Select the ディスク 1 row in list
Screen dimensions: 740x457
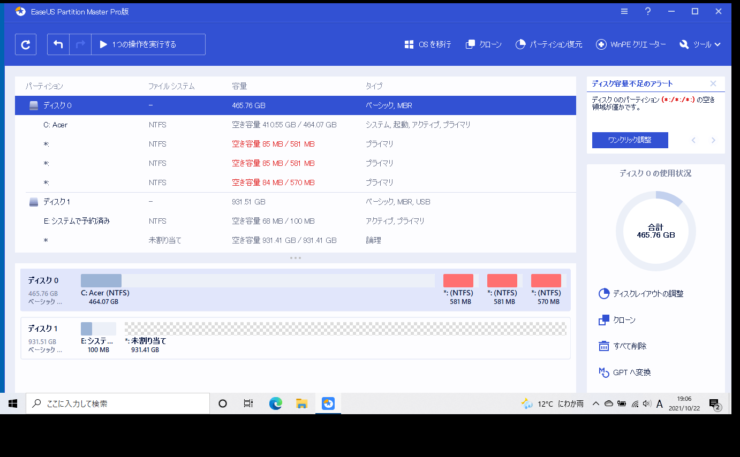pyautogui.click(x=295, y=202)
